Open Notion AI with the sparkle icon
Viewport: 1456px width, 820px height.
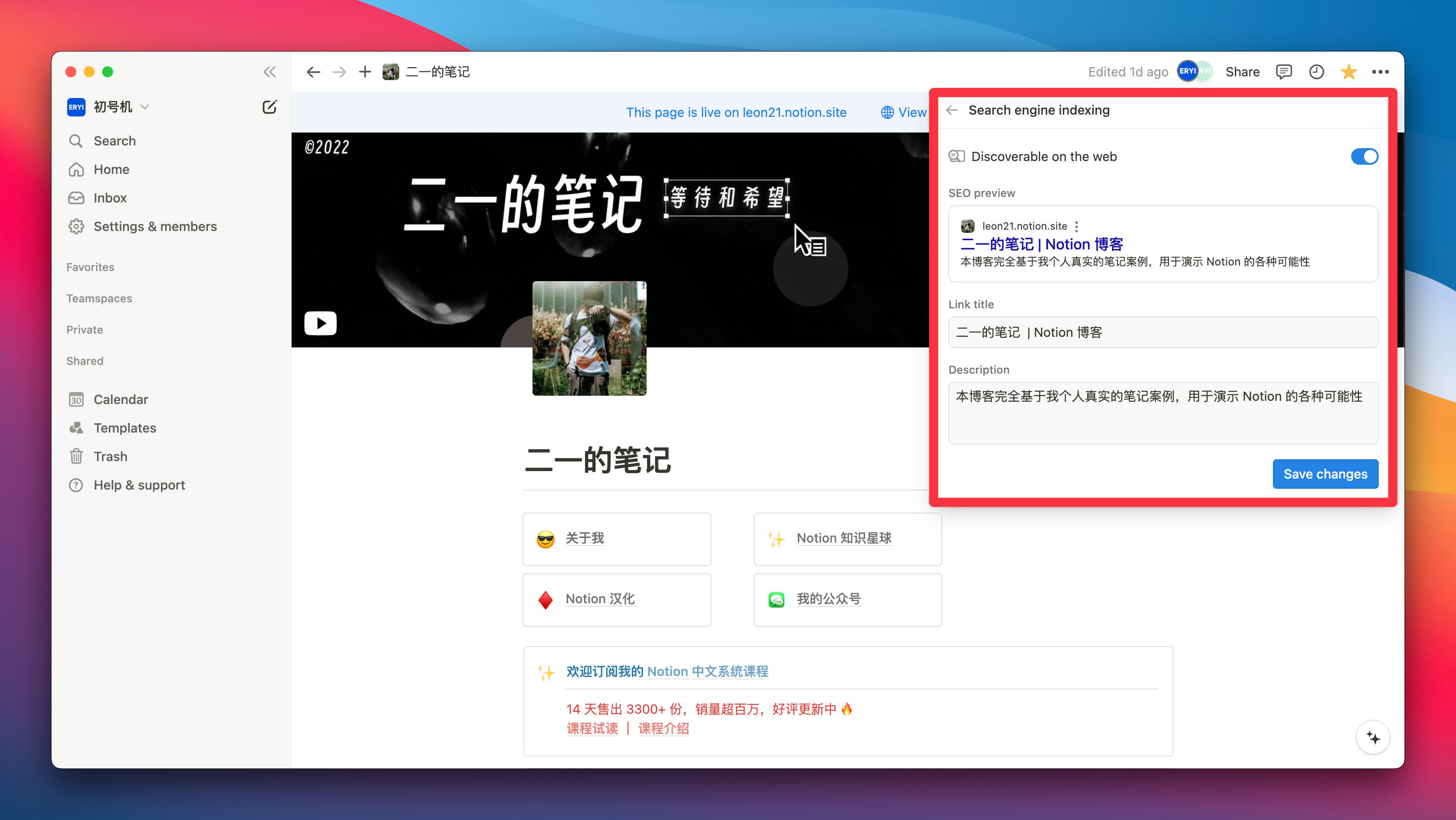[x=1374, y=737]
